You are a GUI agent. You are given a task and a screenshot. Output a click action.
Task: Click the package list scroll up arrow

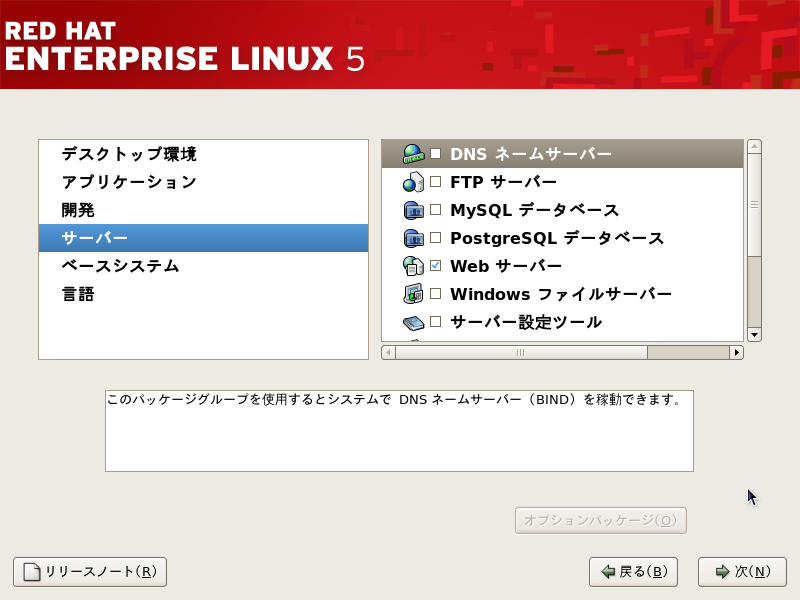[x=754, y=146]
